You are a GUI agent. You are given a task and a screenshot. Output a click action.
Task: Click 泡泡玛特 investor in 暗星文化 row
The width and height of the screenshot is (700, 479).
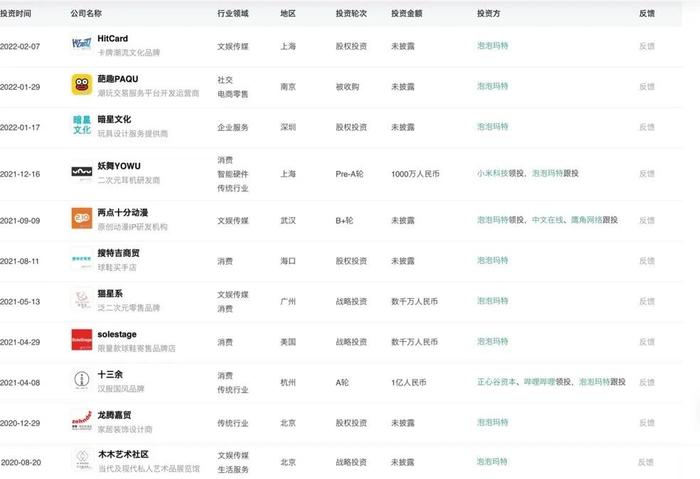(492, 127)
